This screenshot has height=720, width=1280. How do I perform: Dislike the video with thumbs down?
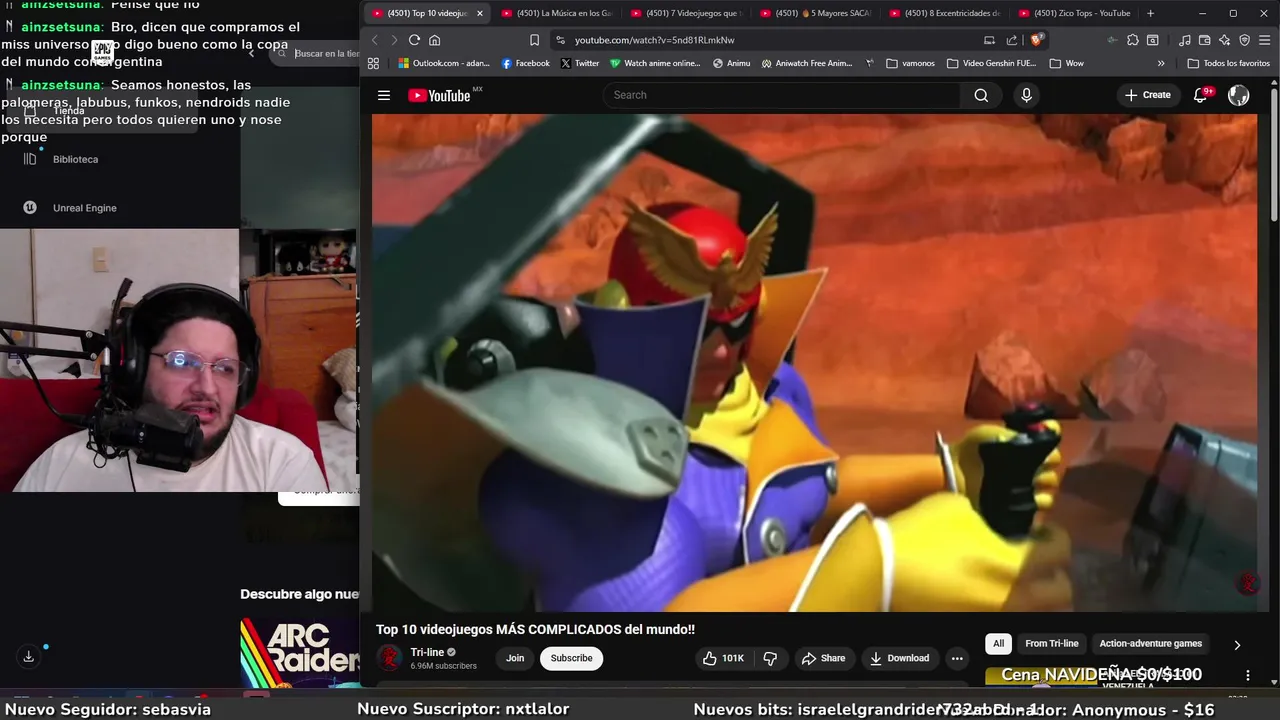click(770, 658)
